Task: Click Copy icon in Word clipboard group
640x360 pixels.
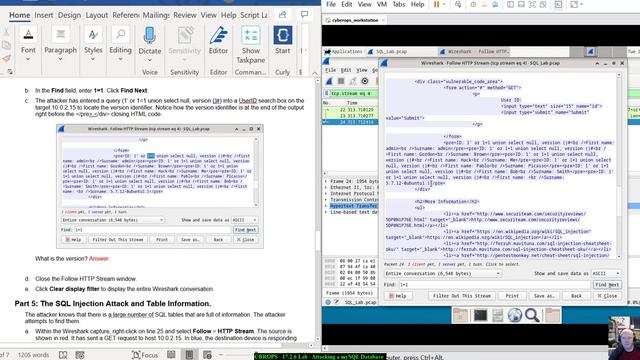Action: [x=7, y=45]
